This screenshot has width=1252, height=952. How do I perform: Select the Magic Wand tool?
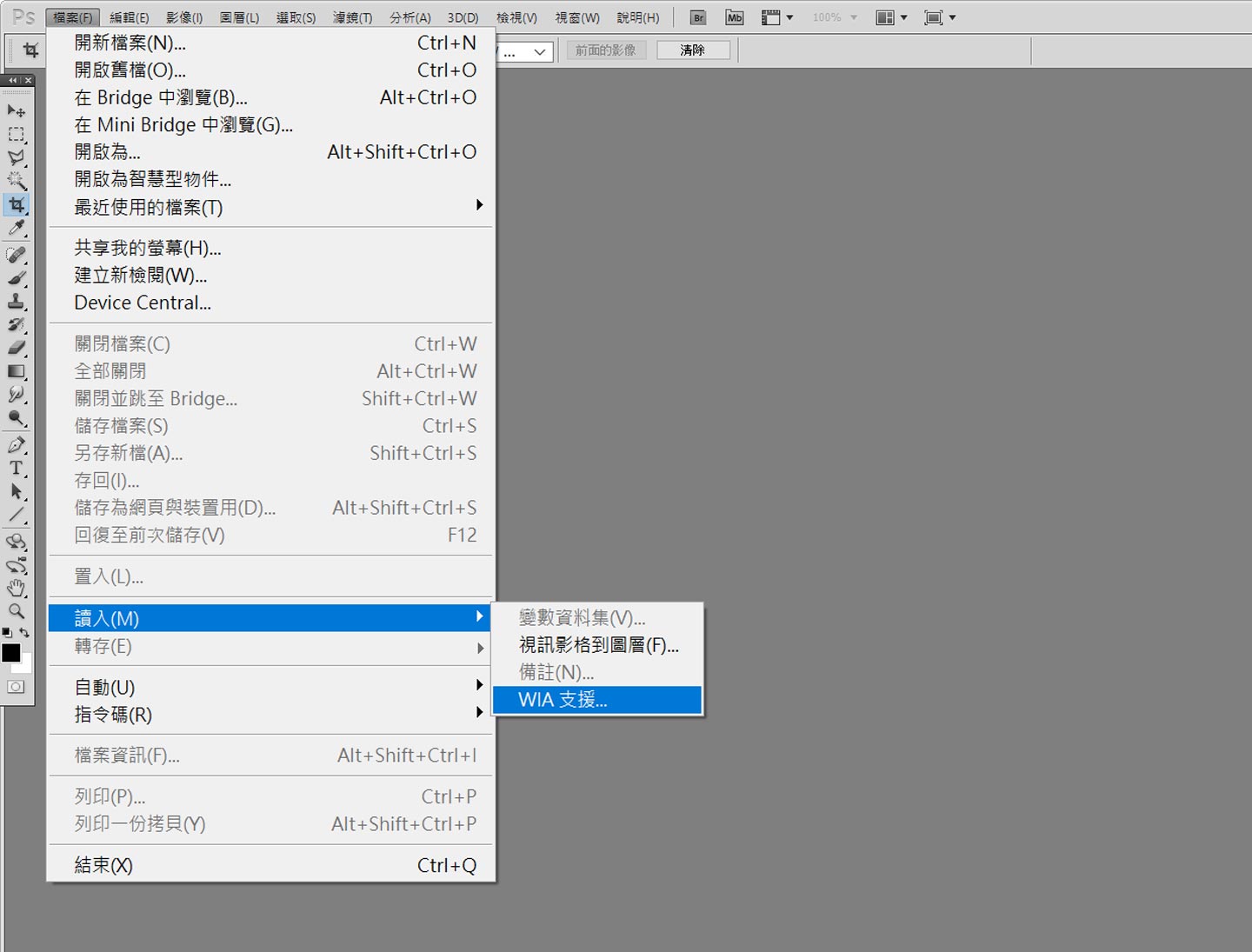(17, 181)
